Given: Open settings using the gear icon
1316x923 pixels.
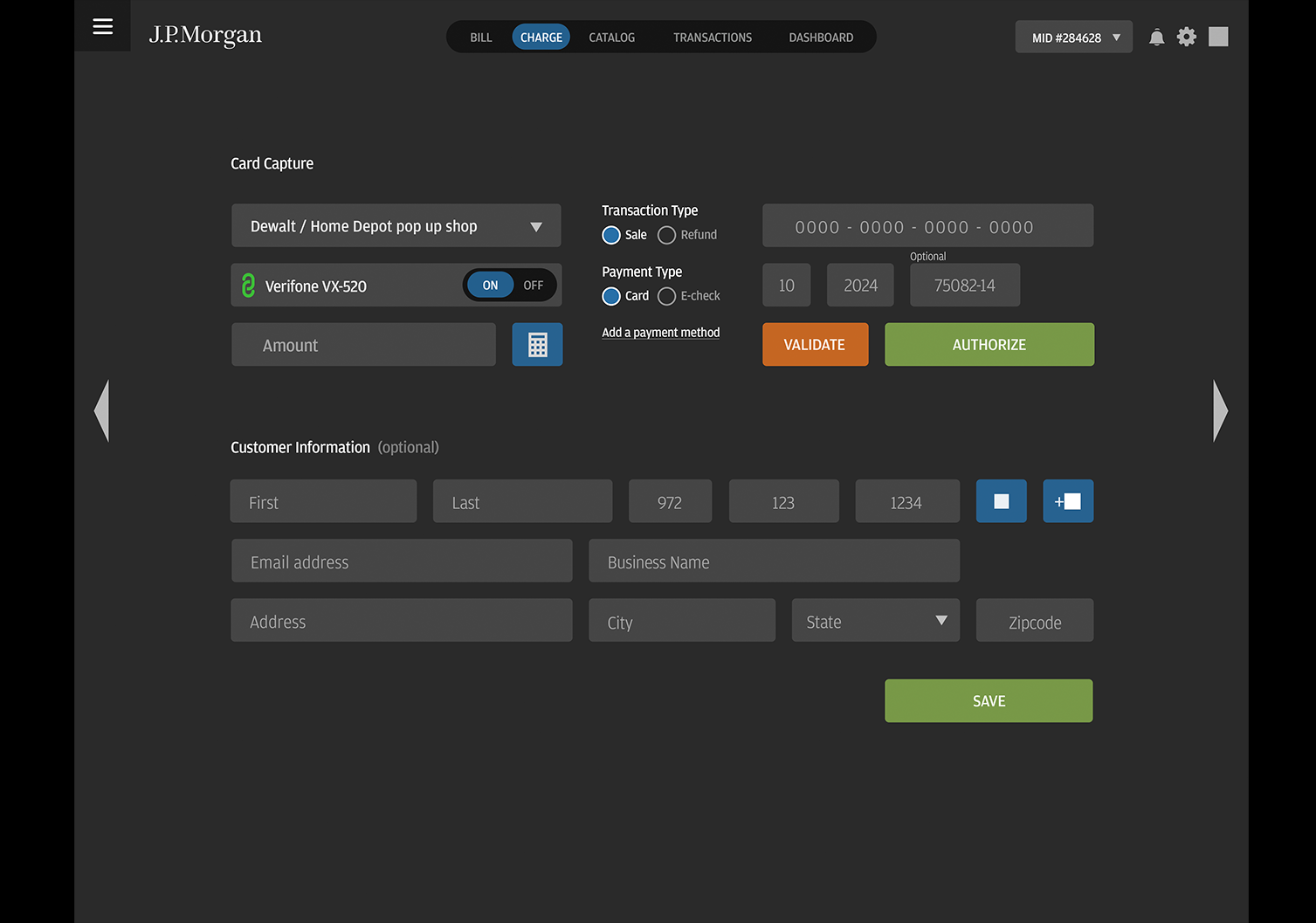Looking at the screenshot, I should pos(1186,37).
